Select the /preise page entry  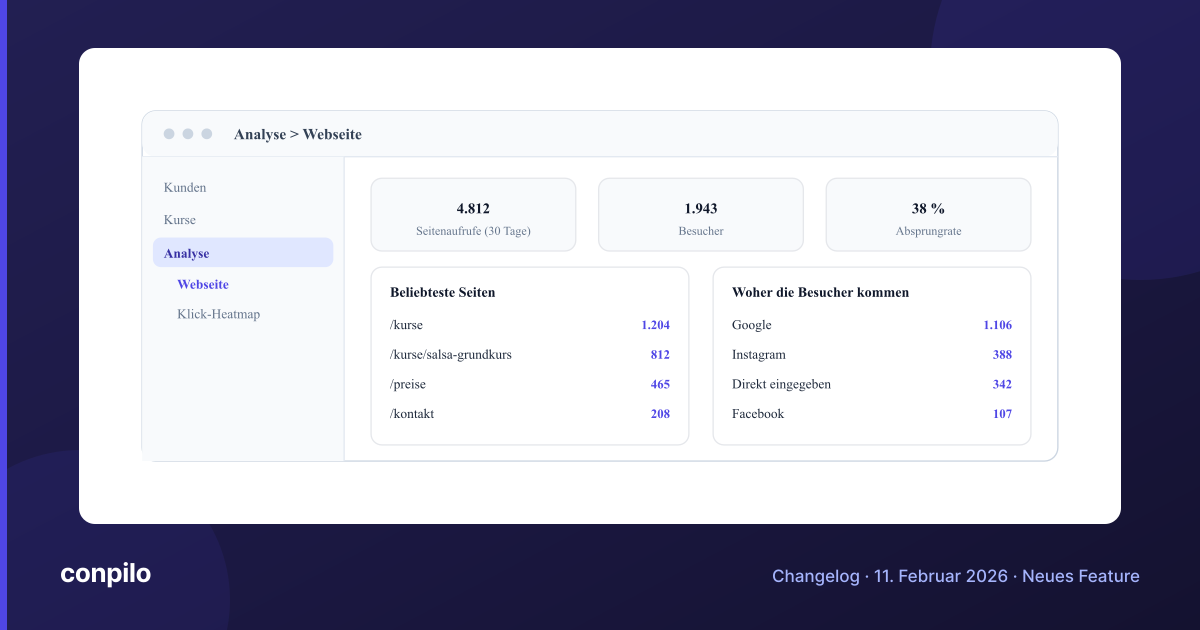point(530,384)
